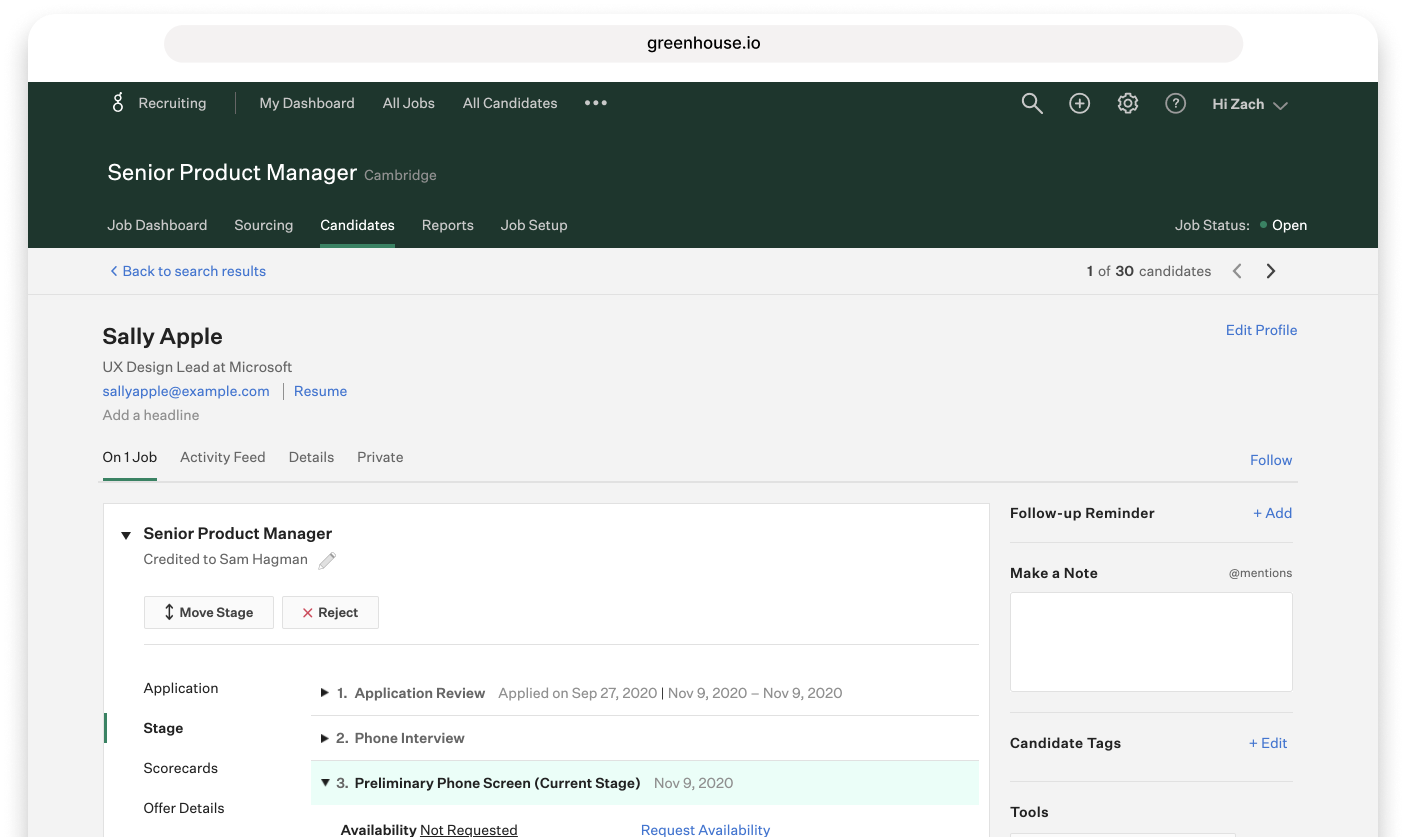Viewport: 1406px width, 837px height.
Task: Collapse the Preliminary Phone Screen stage
Action: coord(325,783)
